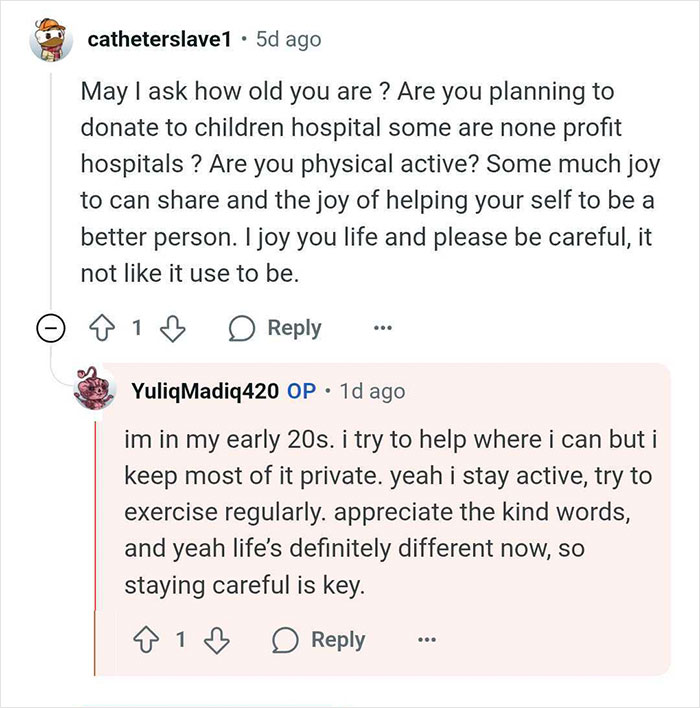
Task: Reply to catheterslave1's comment
Action: click(276, 328)
